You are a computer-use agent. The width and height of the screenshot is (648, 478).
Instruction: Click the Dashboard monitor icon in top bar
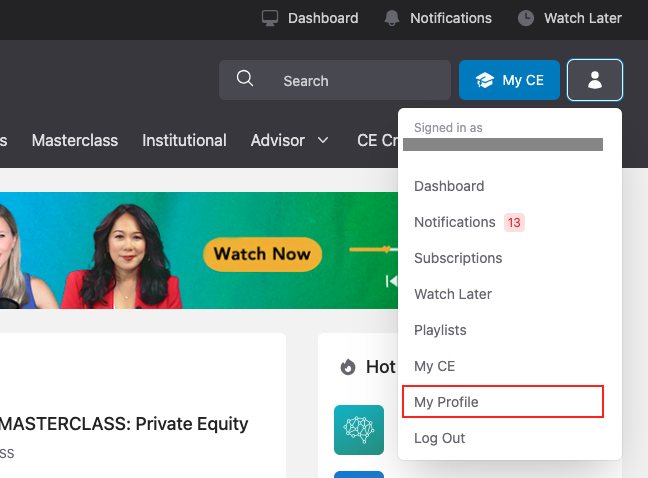[x=269, y=18]
